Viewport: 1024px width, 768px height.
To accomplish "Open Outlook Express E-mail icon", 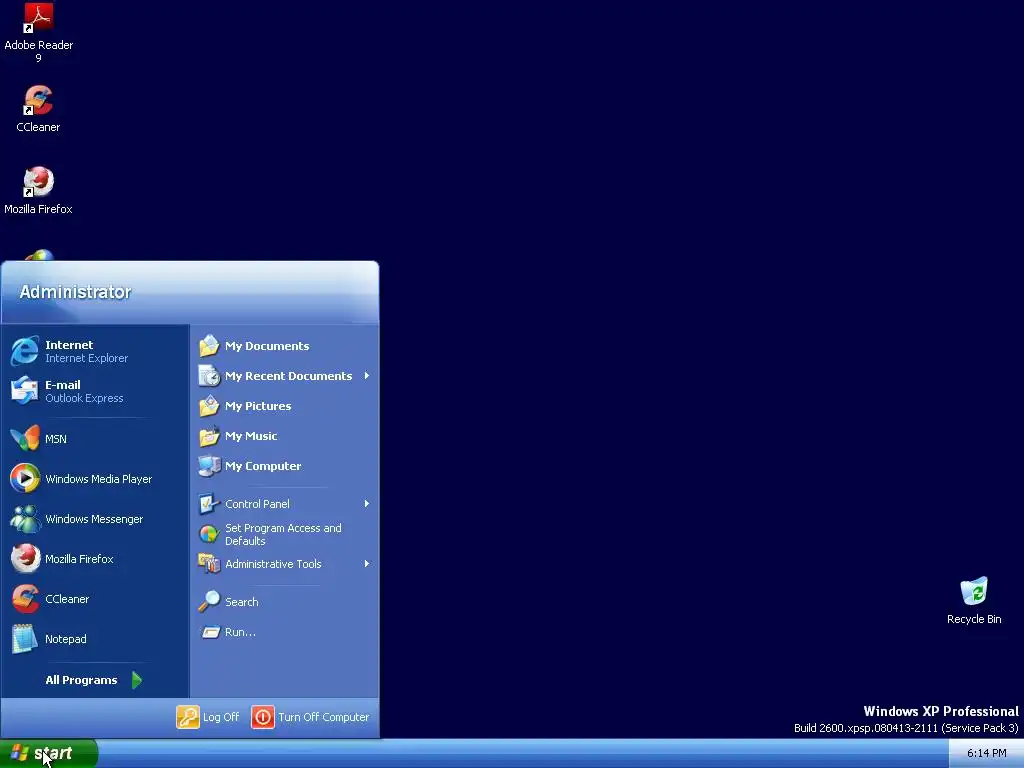I will pos(24,391).
